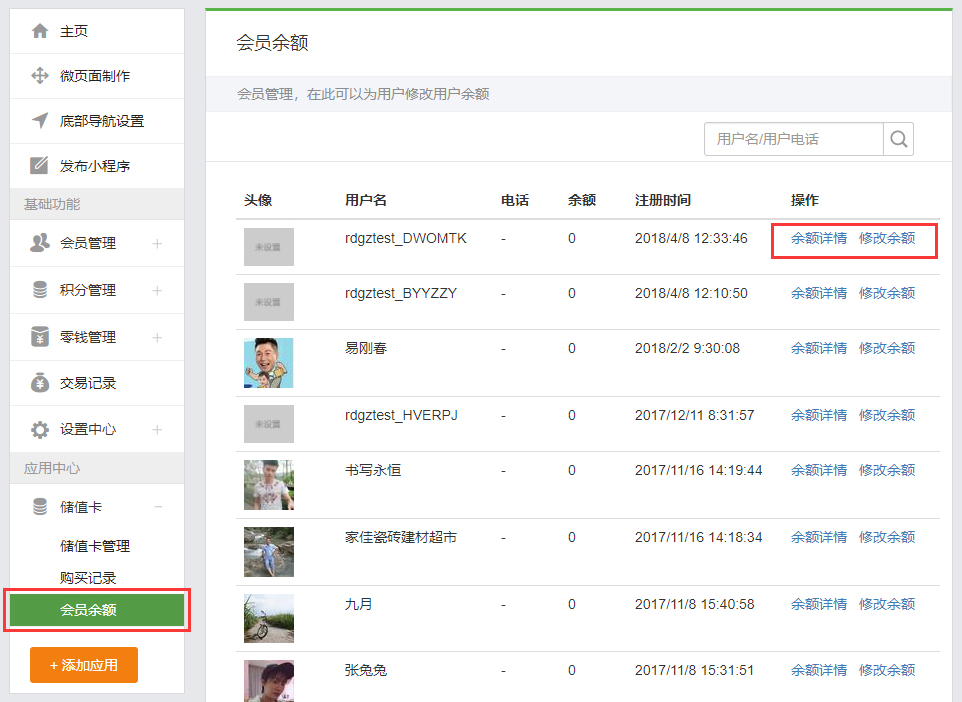The height and width of the screenshot is (702, 962).
Task: Click the yen wallet icon for 零钱管理
Action: point(40,337)
